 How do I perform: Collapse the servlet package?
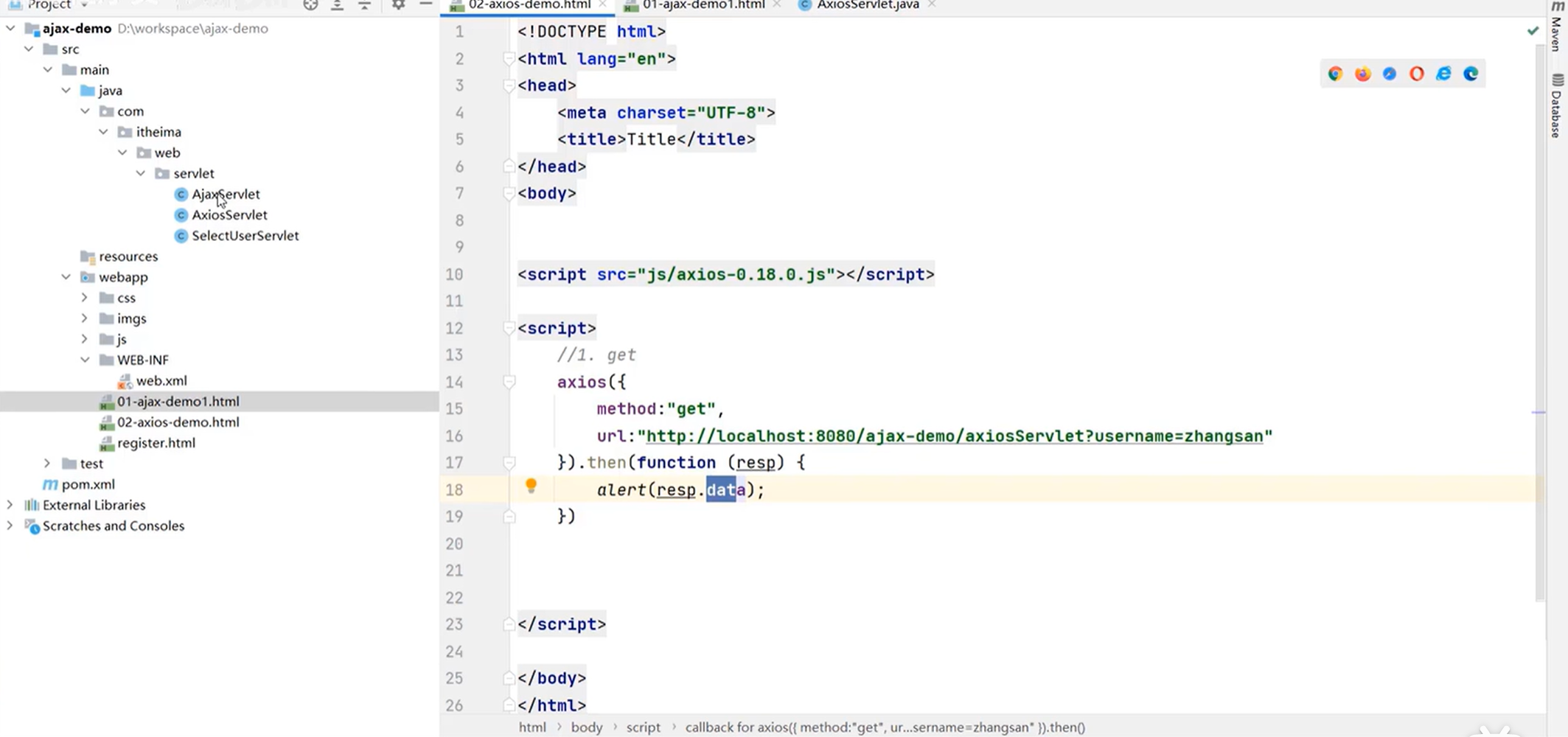141,173
